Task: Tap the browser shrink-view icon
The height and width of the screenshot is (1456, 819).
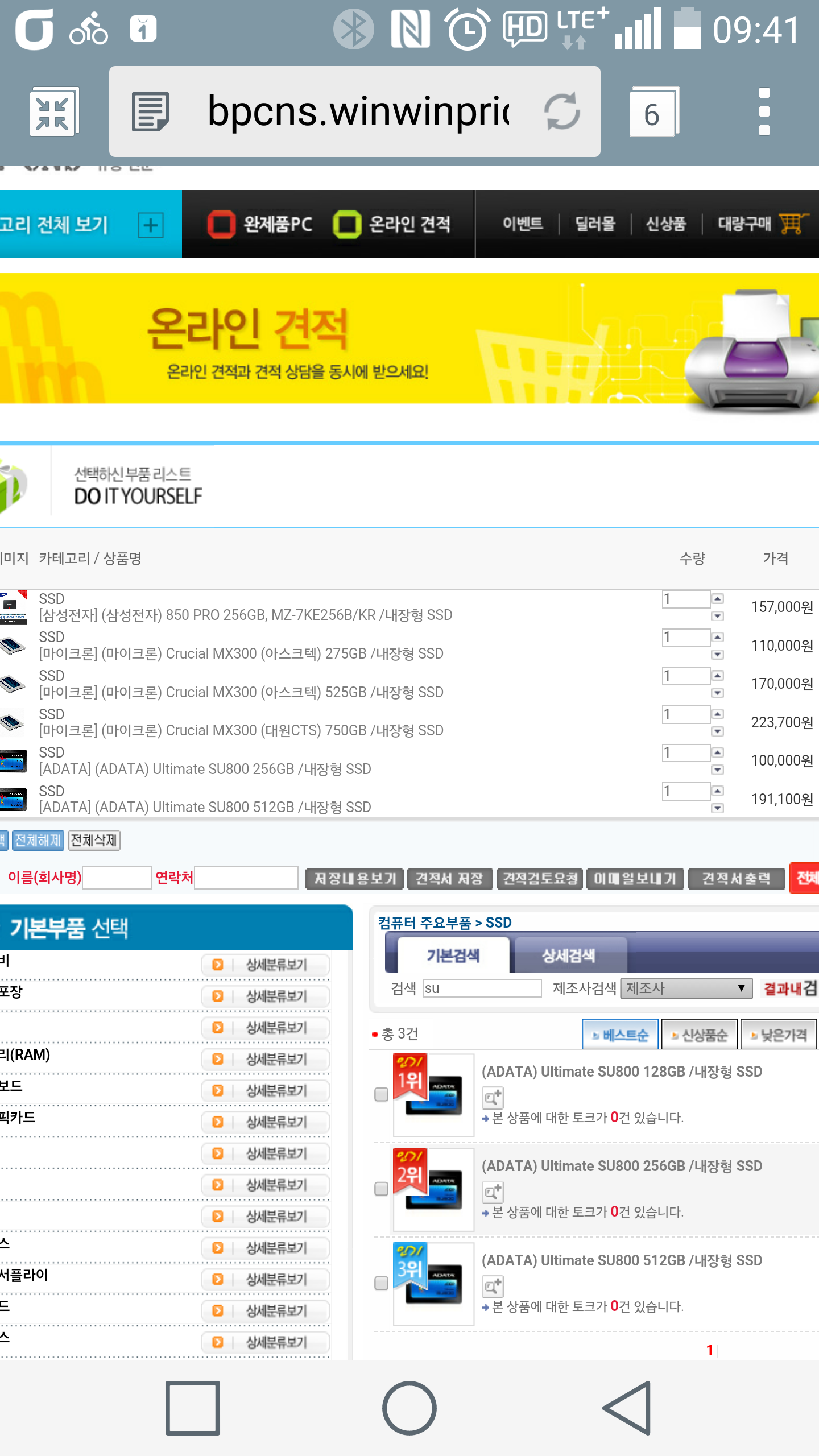Action: tap(53, 112)
